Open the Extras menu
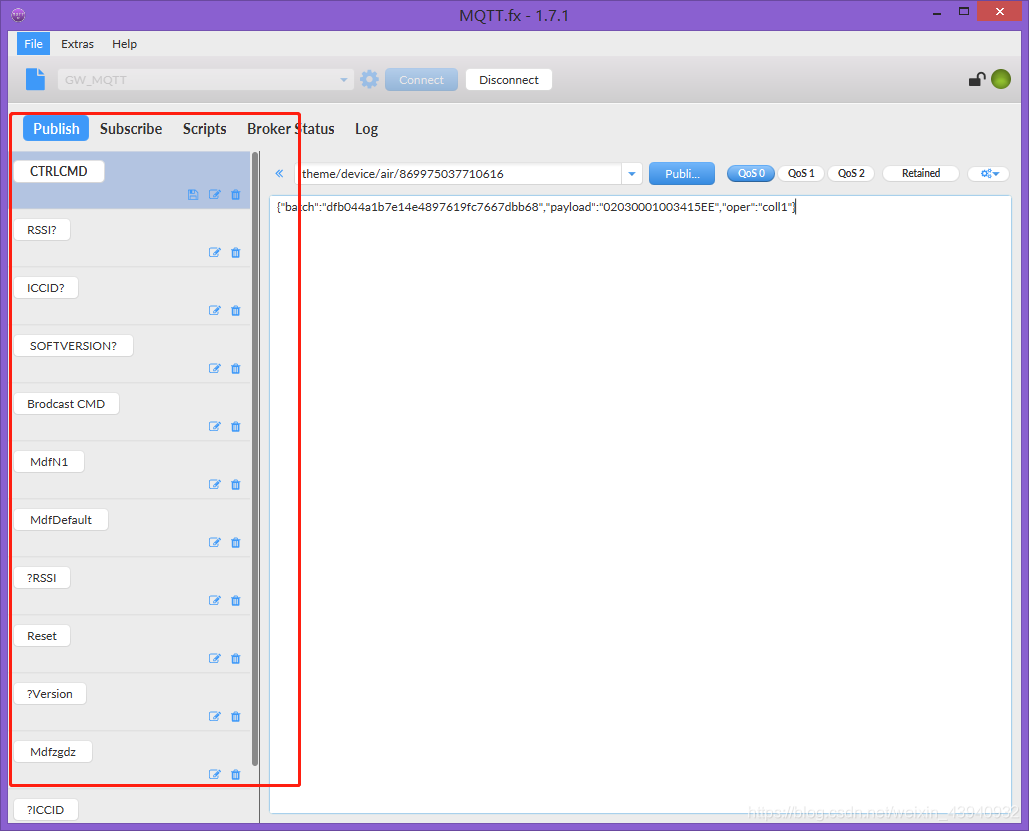The image size is (1029, 831). tap(77, 44)
